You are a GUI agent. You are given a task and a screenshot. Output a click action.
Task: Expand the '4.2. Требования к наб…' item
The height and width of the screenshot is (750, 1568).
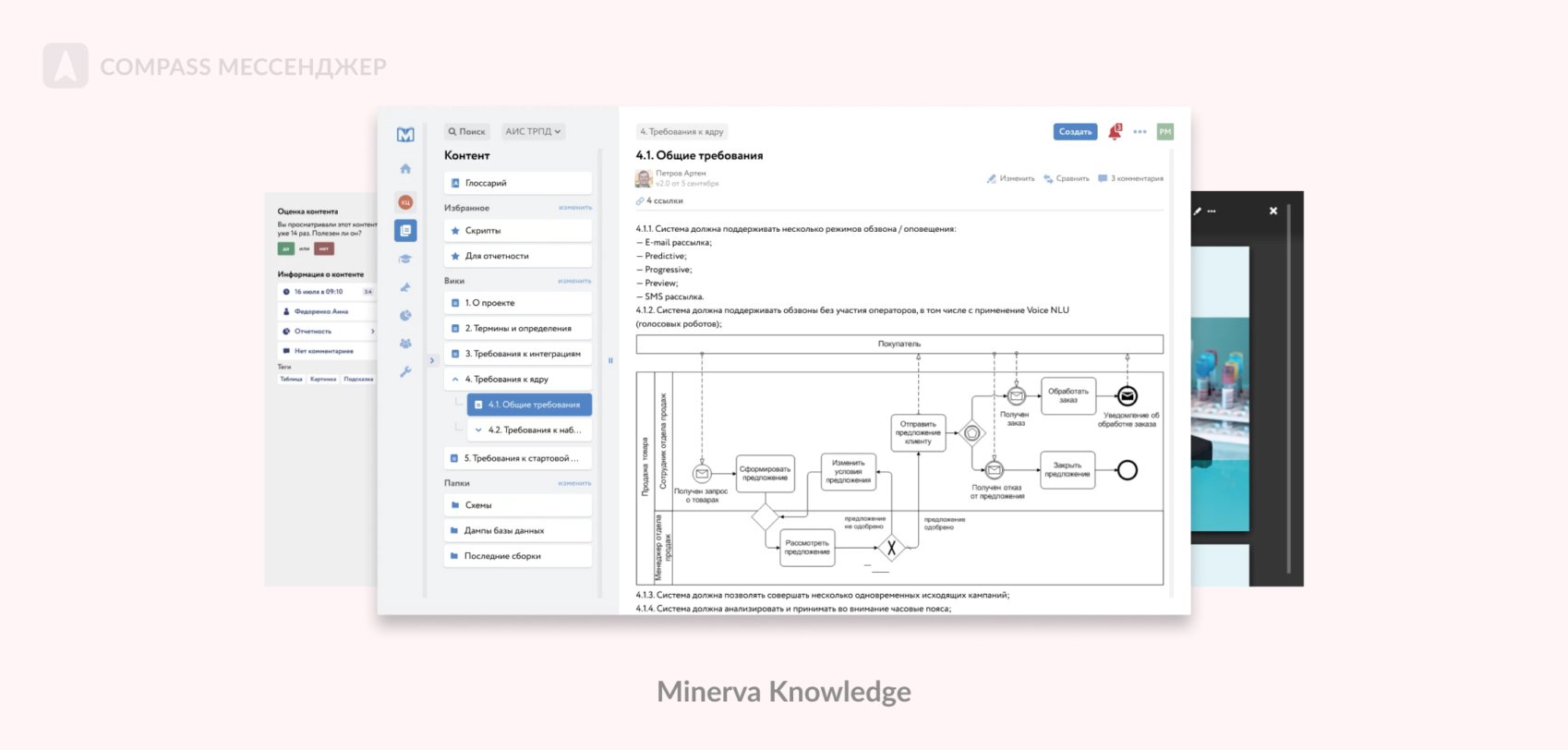pyautogui.click(x=478, y=430)
